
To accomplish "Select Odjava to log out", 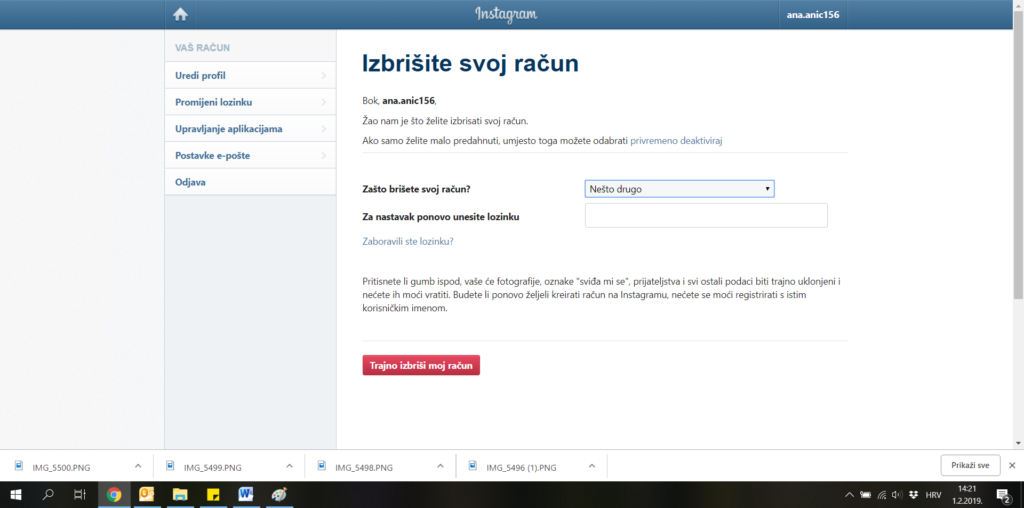I will pos(251,182).
